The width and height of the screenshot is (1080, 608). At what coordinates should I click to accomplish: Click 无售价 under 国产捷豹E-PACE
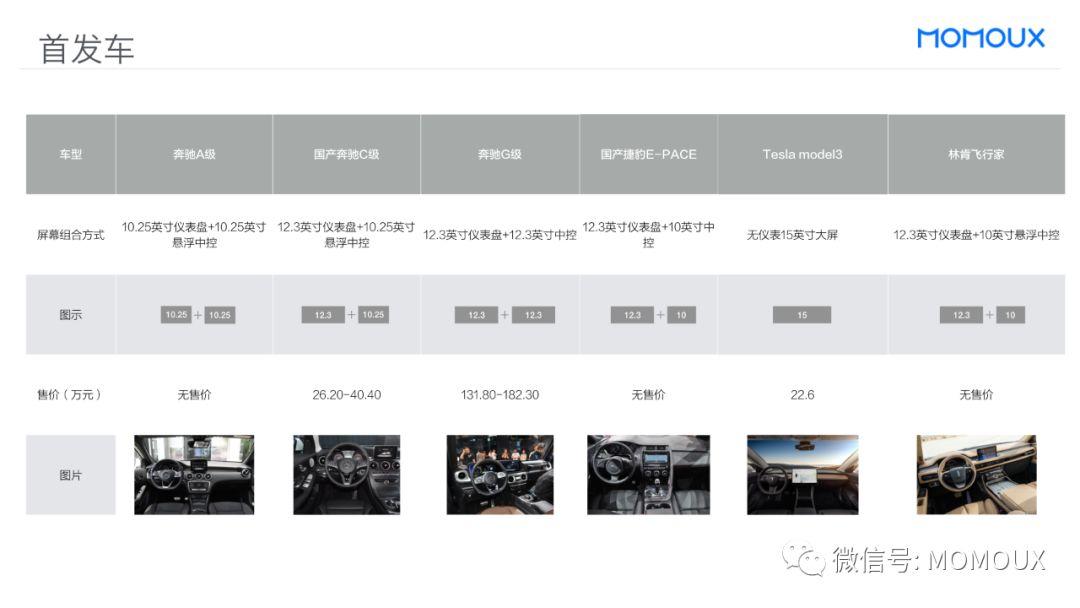pos(648,395)
